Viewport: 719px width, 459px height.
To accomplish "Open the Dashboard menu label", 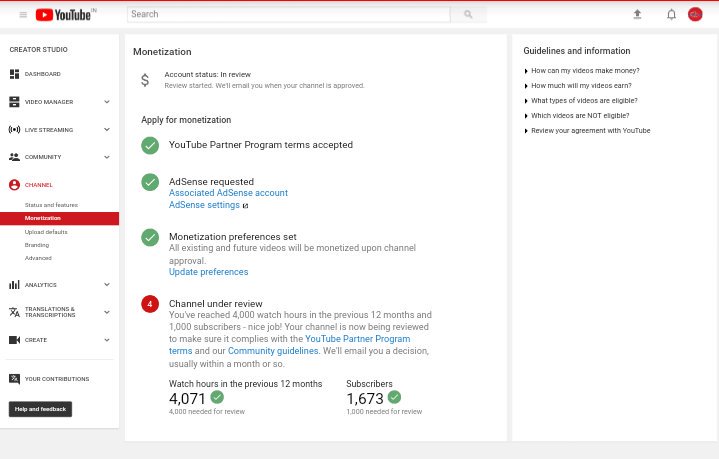I will point(43,74).
